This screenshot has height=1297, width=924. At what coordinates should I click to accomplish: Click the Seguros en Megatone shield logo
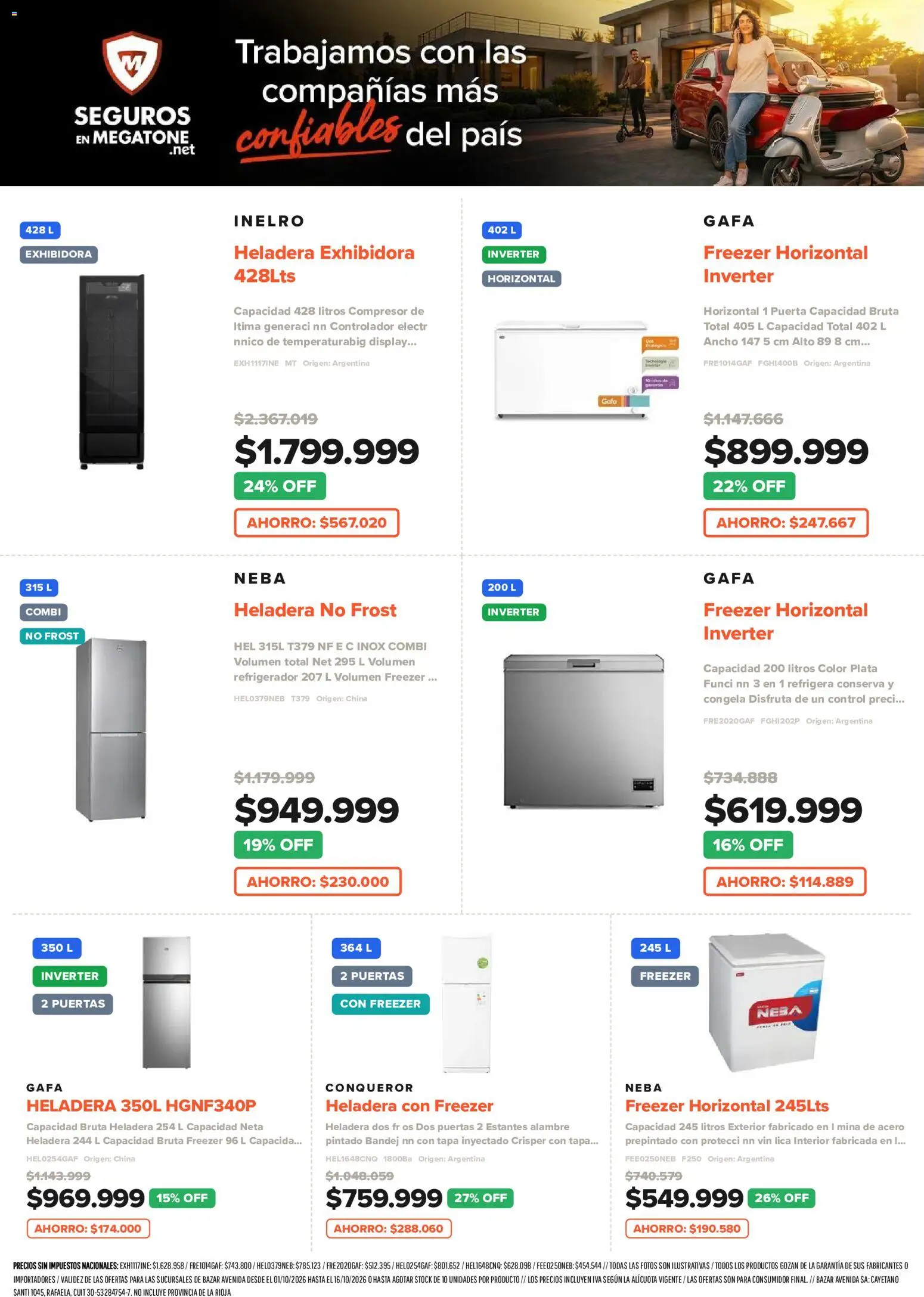[x=132, y=63]
